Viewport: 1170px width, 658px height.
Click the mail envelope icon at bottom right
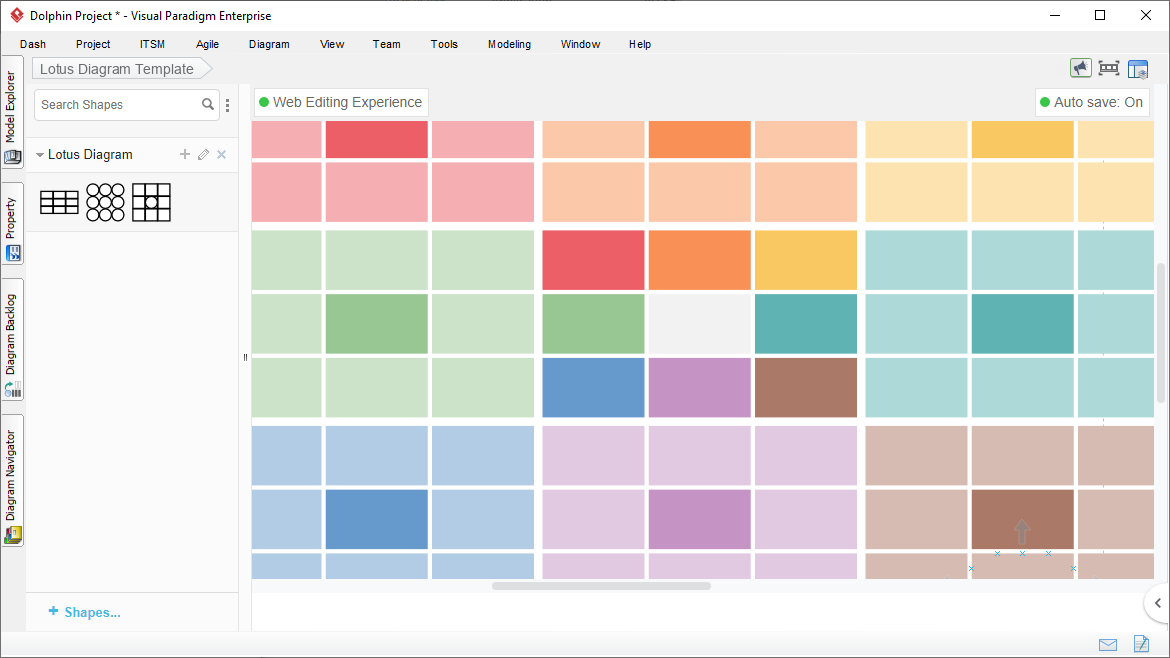coord(1107,644)
